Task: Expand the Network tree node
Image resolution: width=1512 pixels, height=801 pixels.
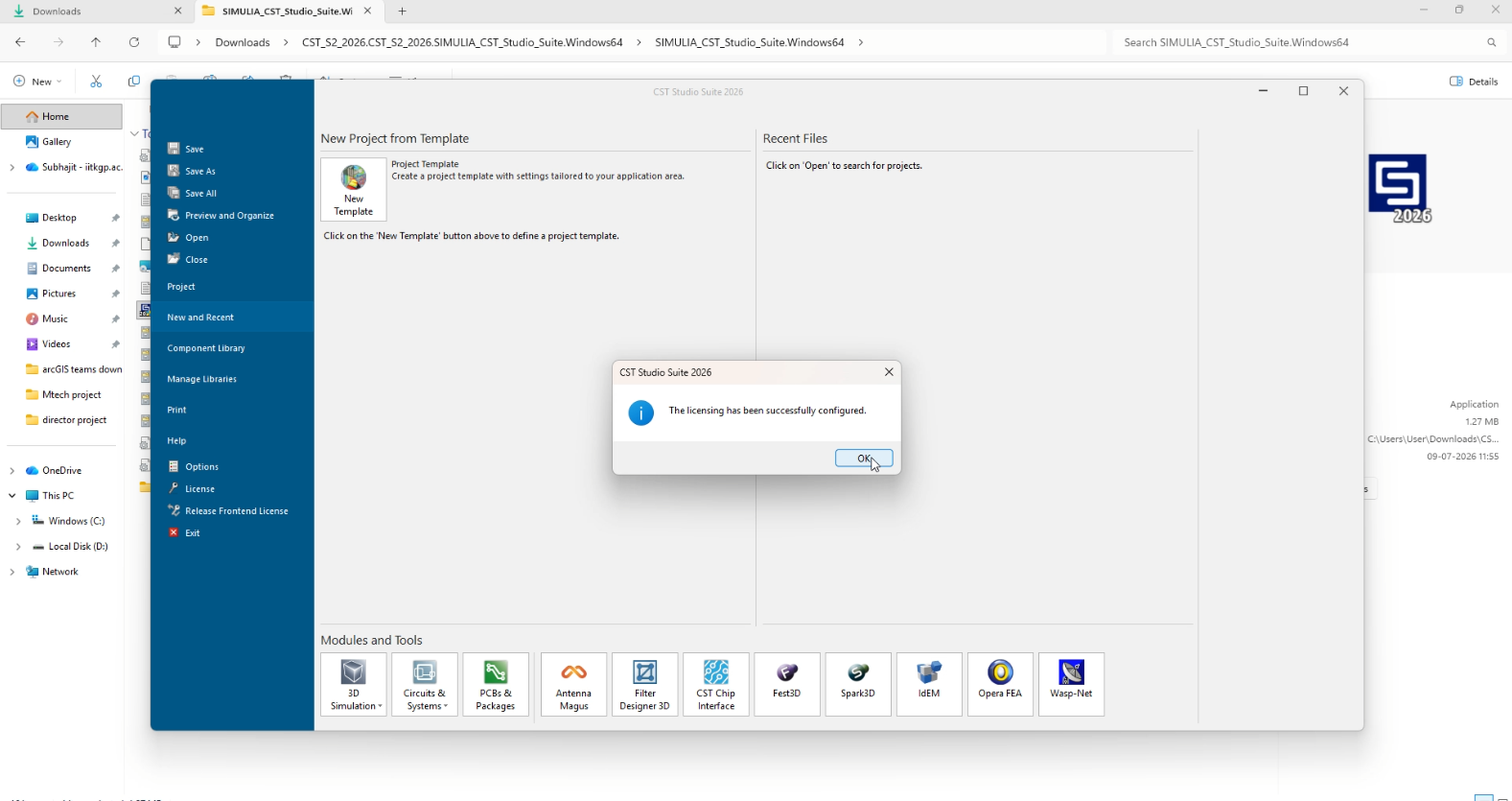Action: point(12,572)
